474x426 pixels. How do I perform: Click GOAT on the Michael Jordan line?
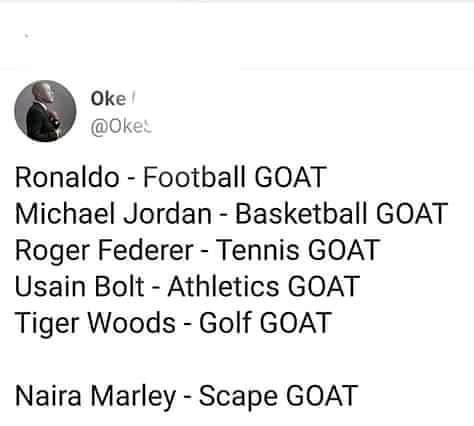[x=412, y=213]
